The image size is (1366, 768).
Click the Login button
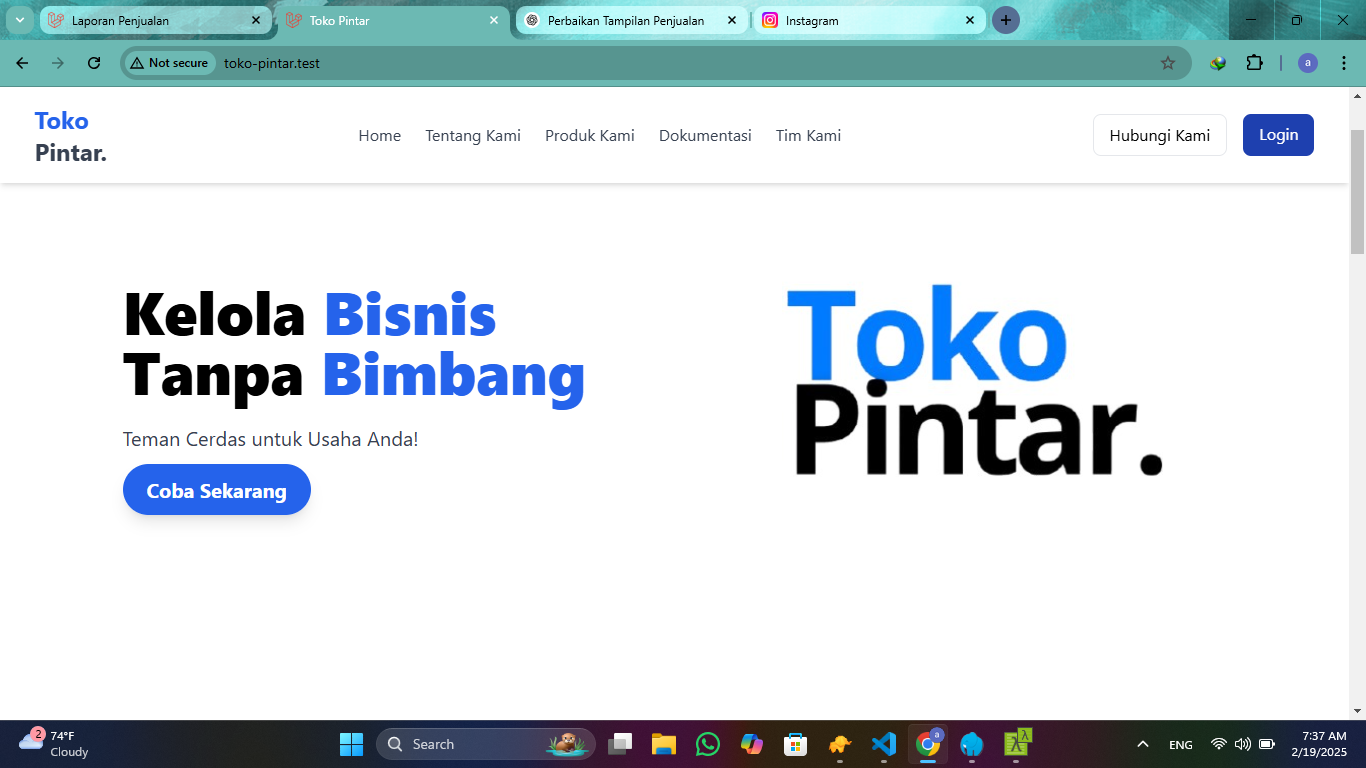(1278, 135)
